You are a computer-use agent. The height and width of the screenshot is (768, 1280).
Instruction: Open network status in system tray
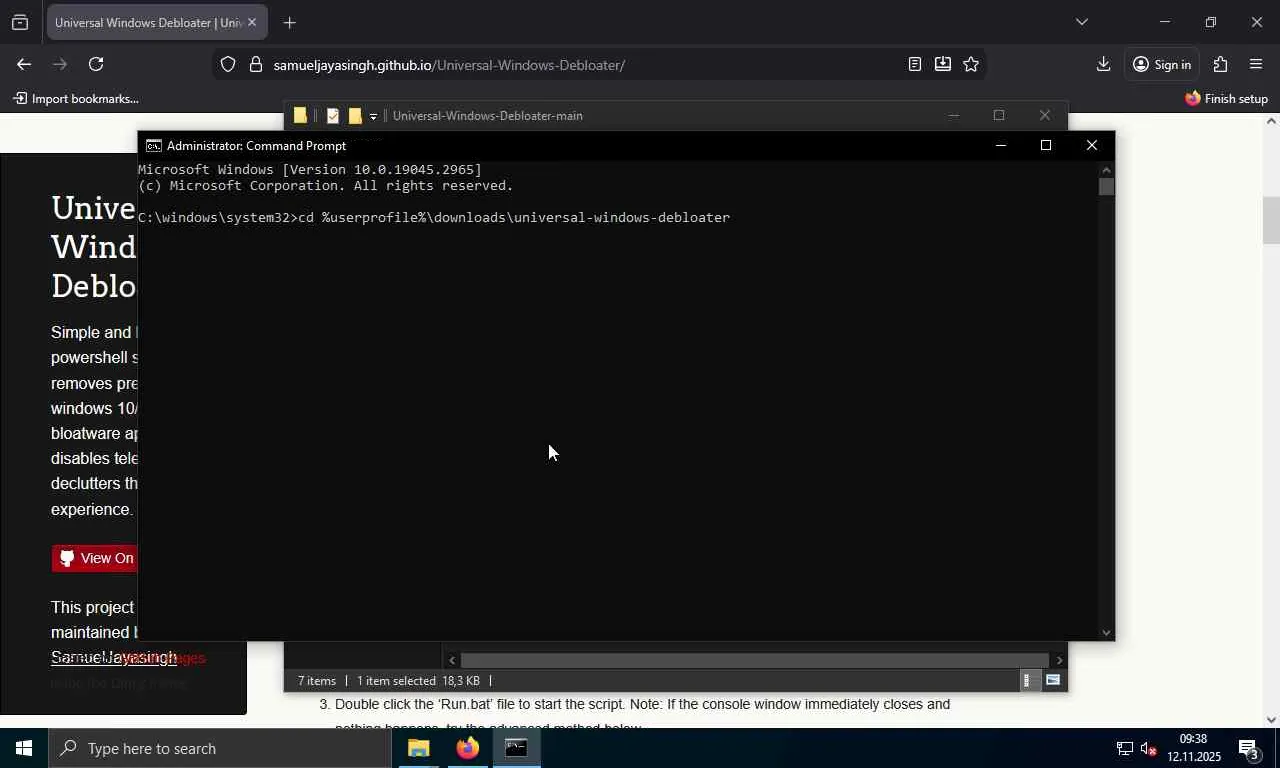coord(1124,748)
